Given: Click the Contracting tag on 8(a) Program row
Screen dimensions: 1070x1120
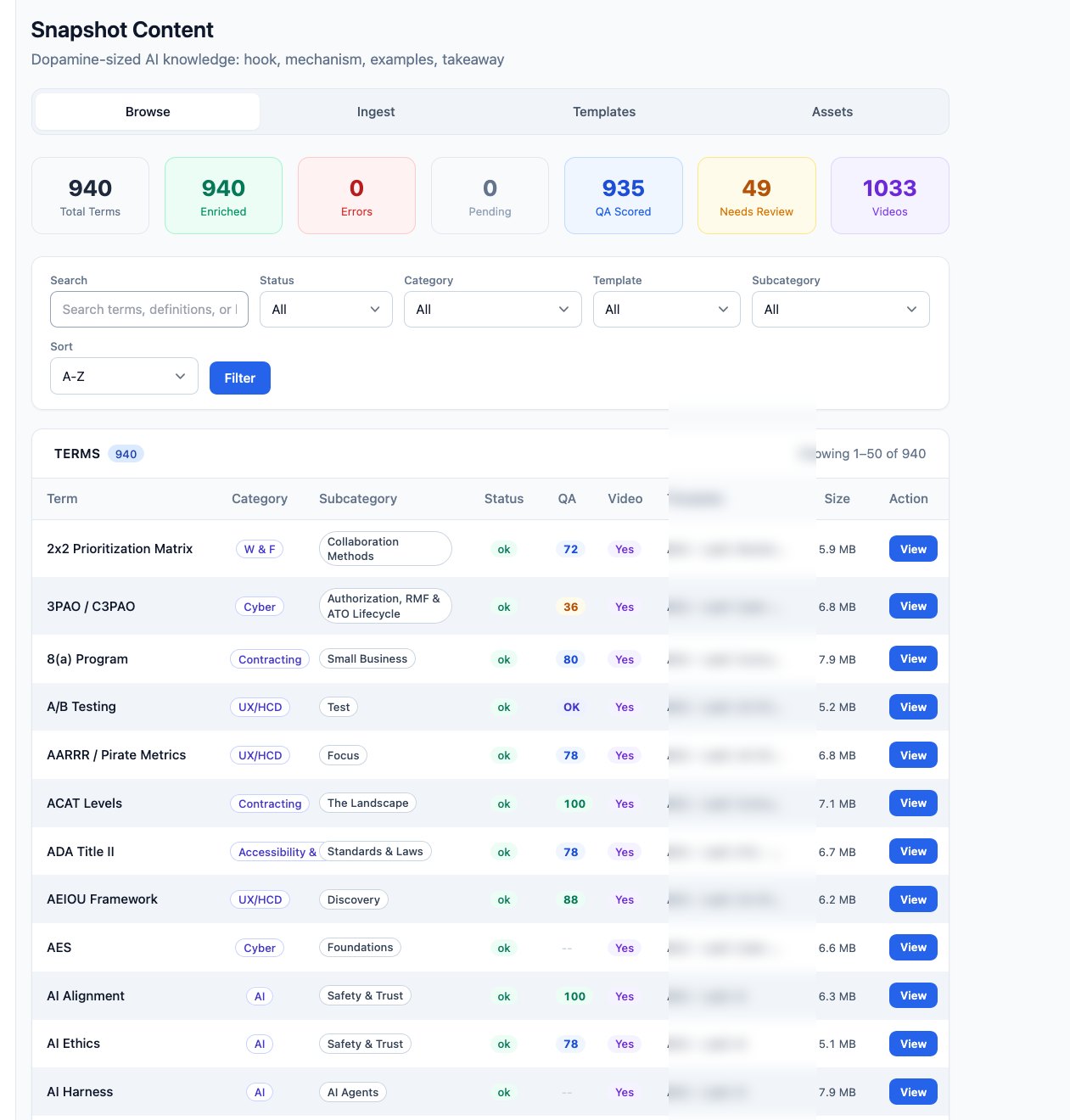Looking at the screenshot, I should pos(270,659).
